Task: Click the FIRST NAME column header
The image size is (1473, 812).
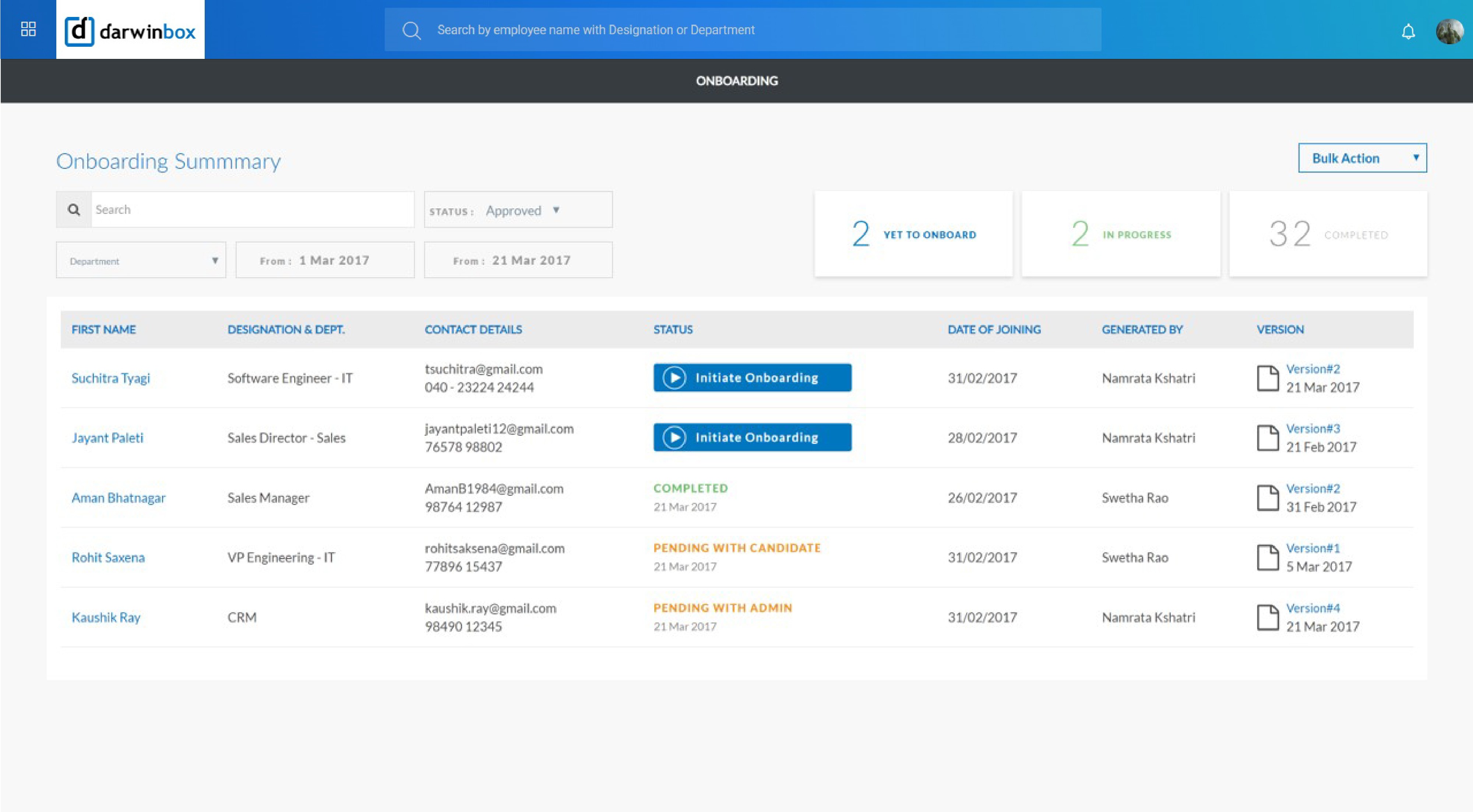Action: pyautogui.click(x=103, y=329)
